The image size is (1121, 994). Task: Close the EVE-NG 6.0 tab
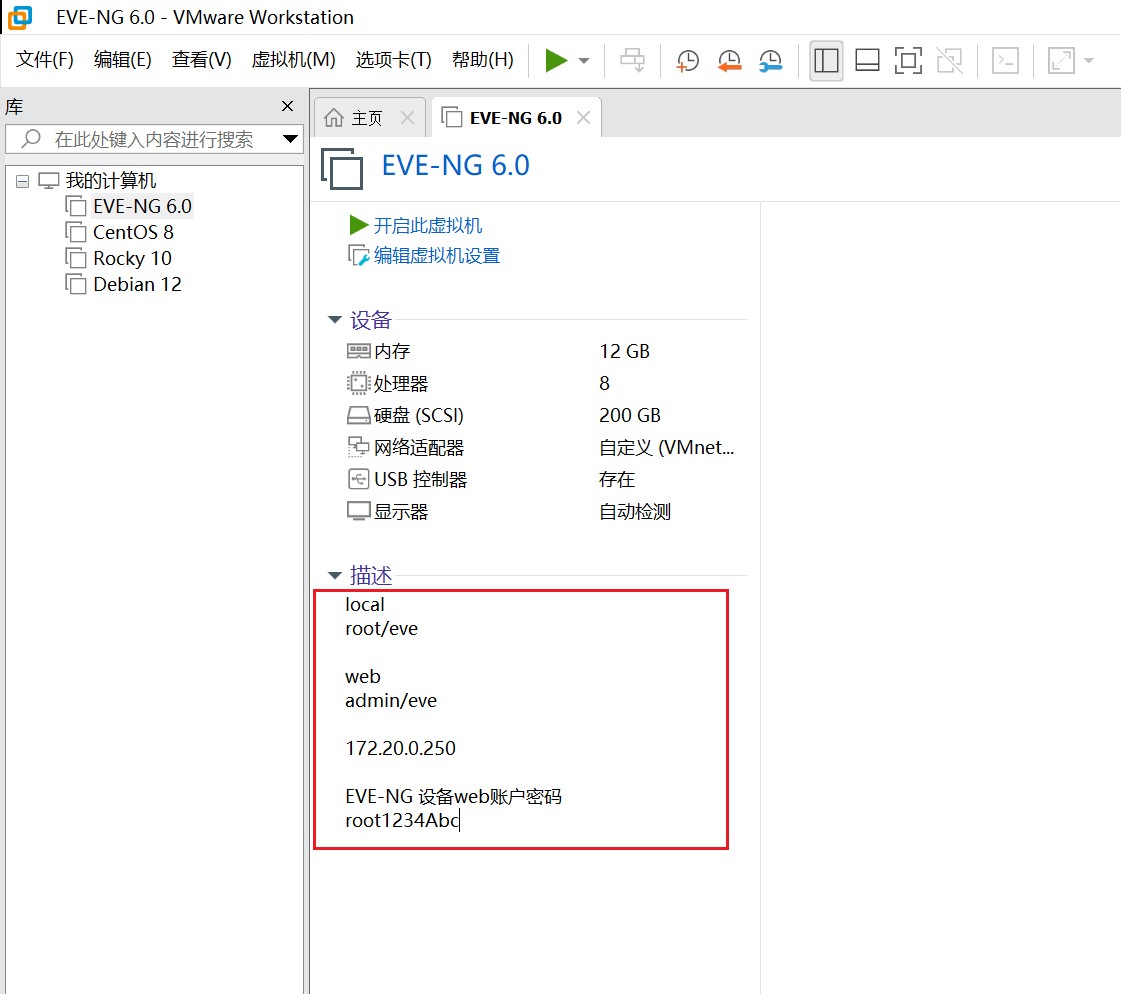[x=583, y=118]
